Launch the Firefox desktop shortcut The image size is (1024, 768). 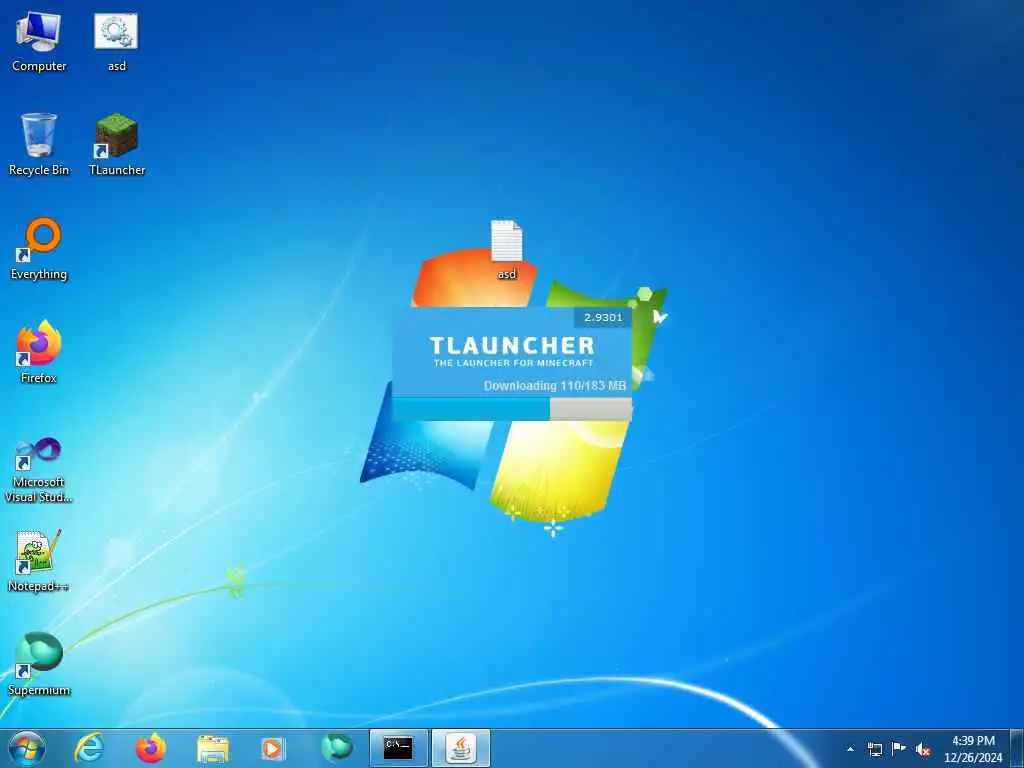click(39, 353)
